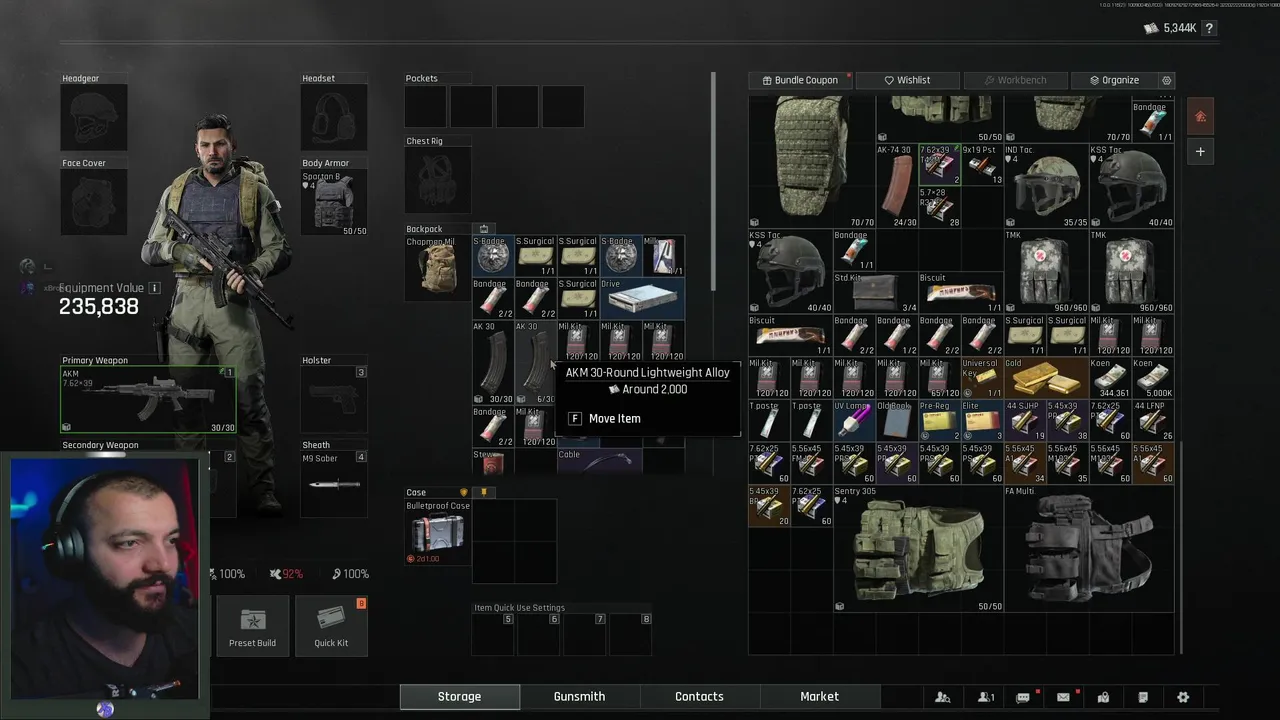Click quick use slot 5

point(493,635)
